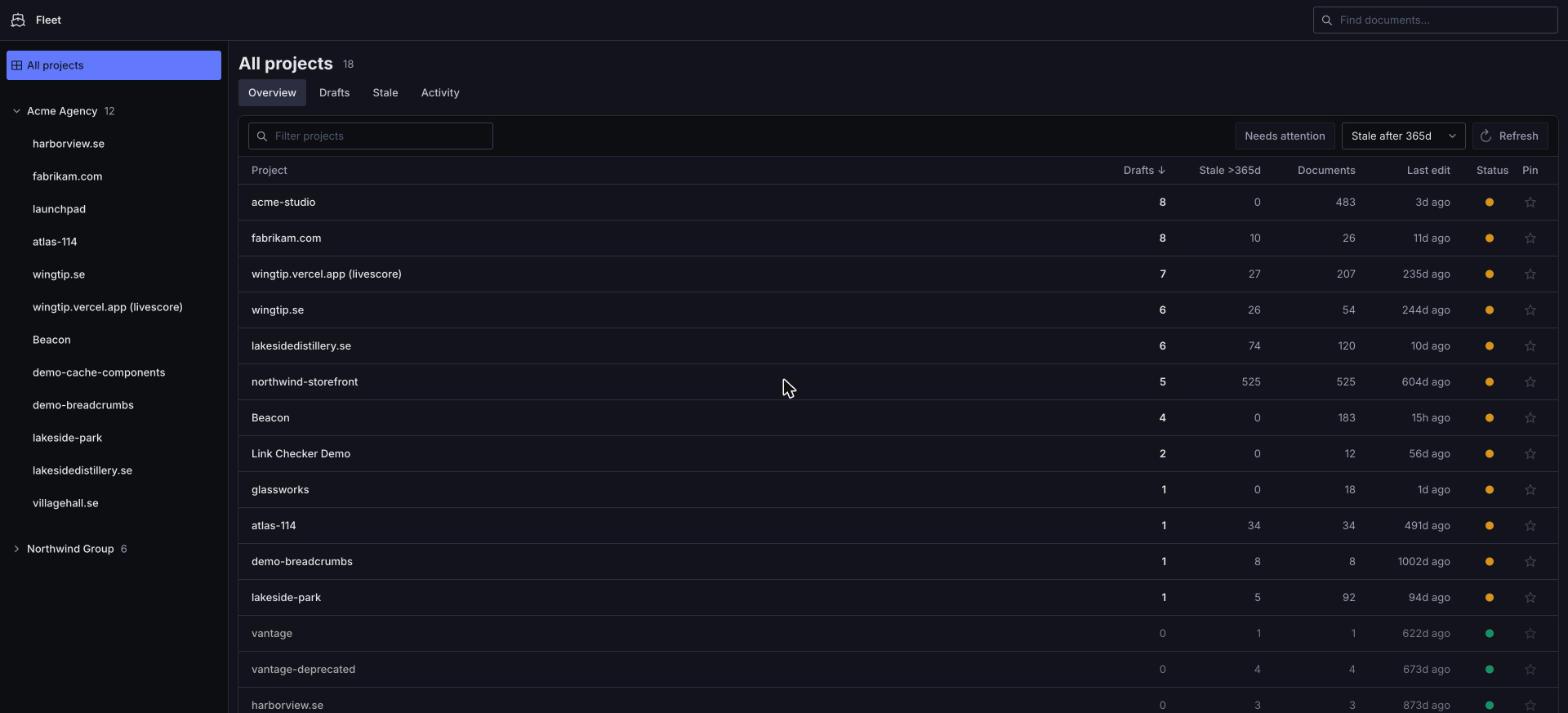Toggle the Needs attention filter

pyautogui.click(x=1284, y=136)
